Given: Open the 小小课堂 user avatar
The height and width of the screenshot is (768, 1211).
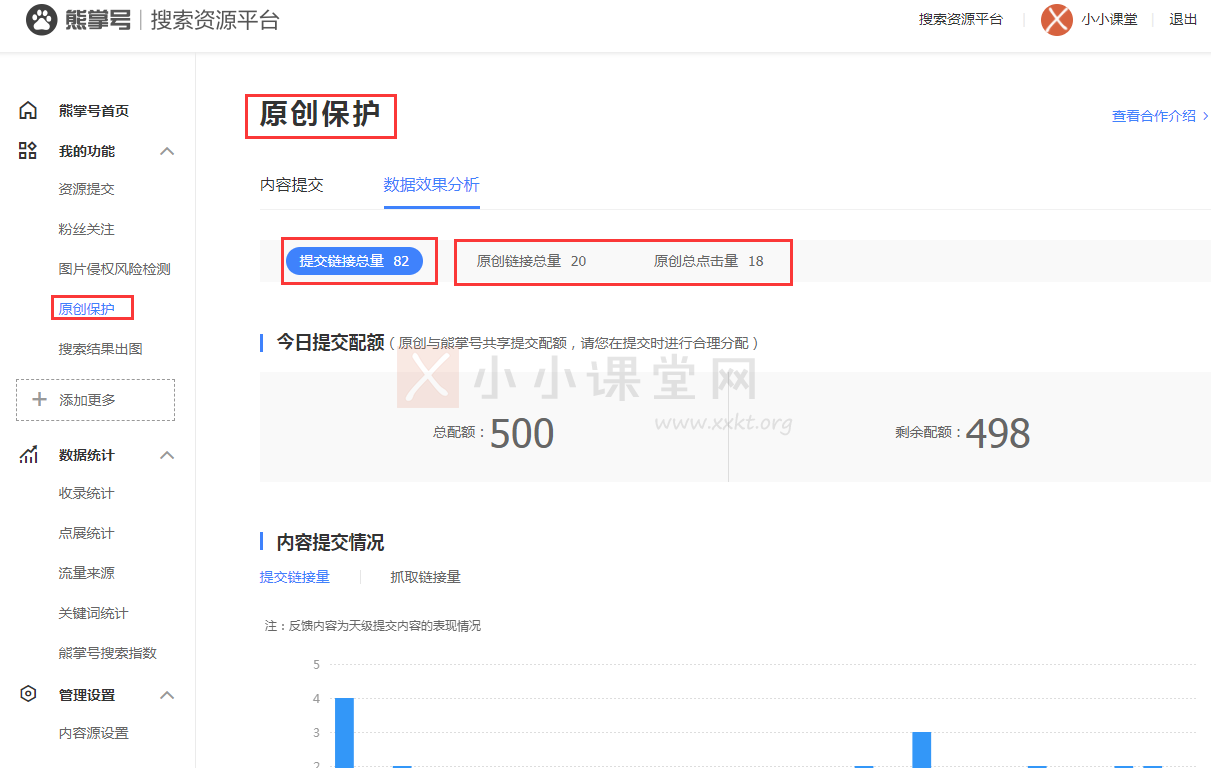Looking at the screenshot, I should (1056, 19).
